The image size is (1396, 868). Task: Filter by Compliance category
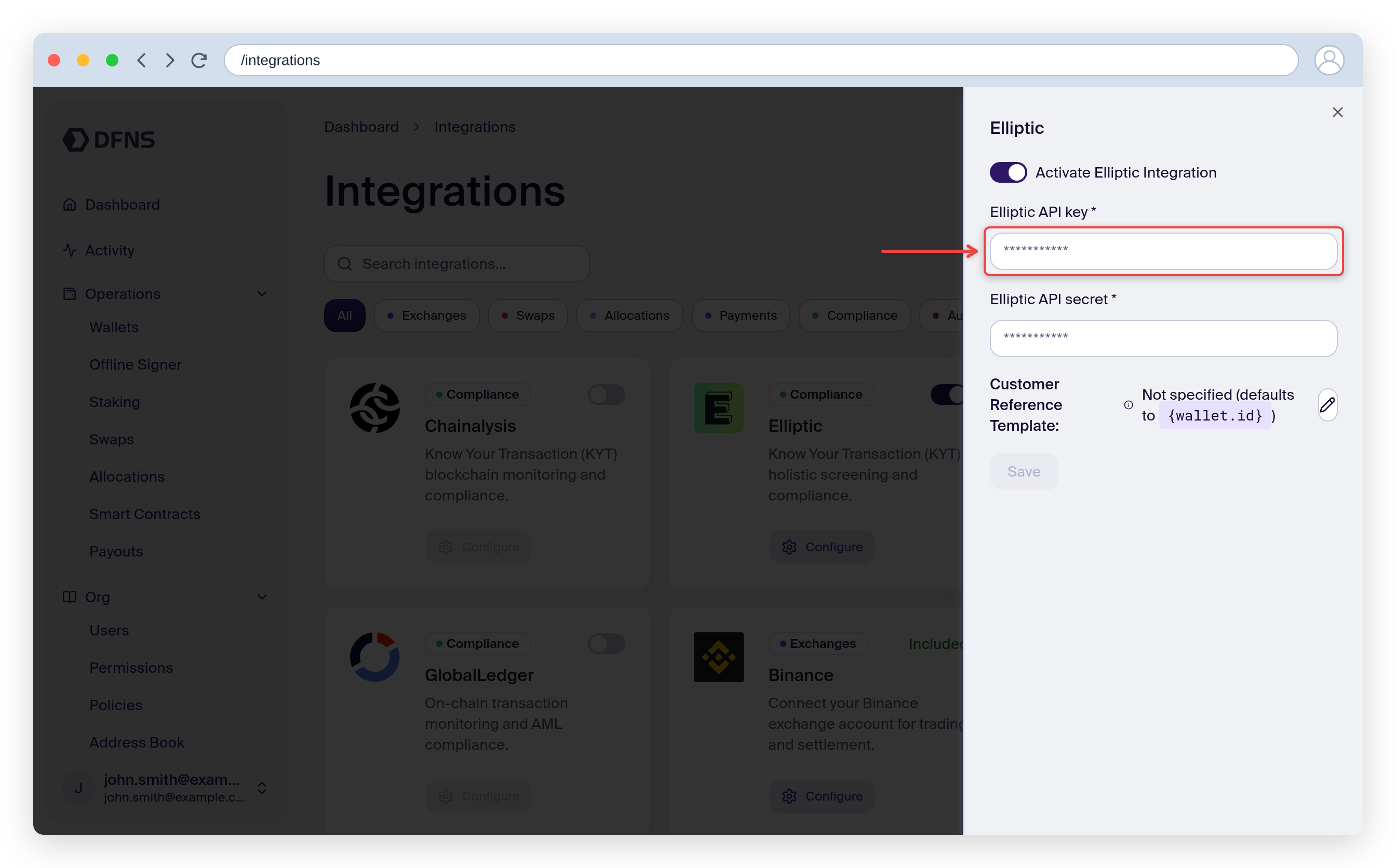tap(854, 315)
